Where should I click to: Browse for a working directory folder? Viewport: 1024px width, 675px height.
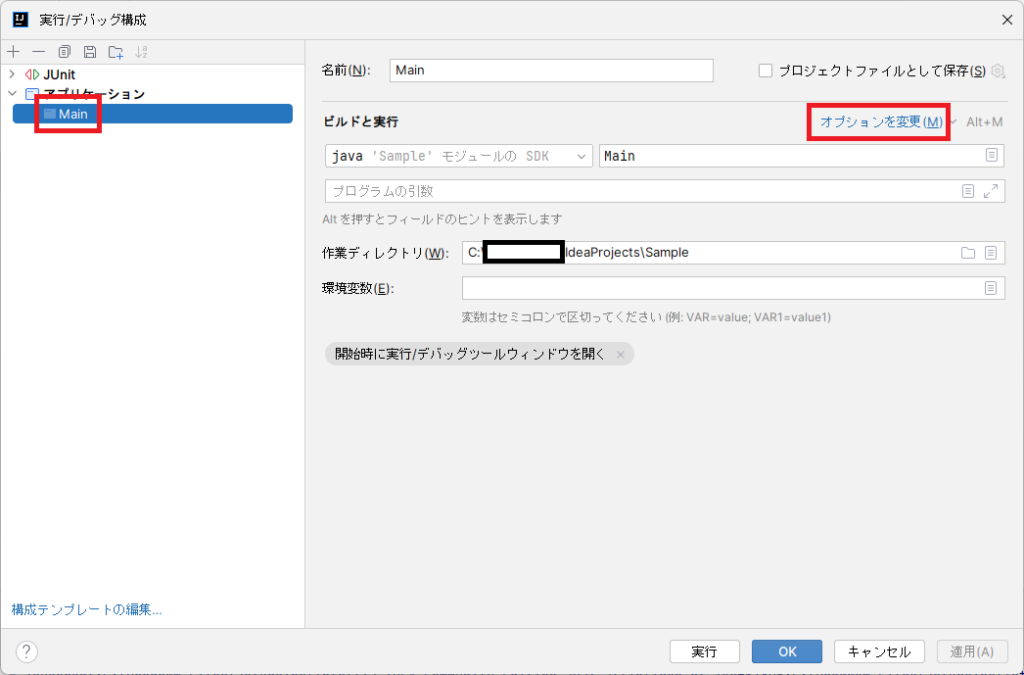point(967,252)
